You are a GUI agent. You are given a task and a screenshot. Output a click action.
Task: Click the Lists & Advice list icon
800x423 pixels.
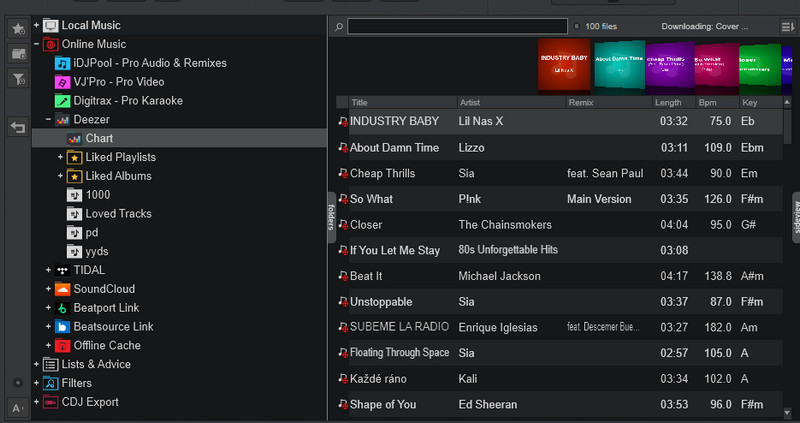click(50, 364)
